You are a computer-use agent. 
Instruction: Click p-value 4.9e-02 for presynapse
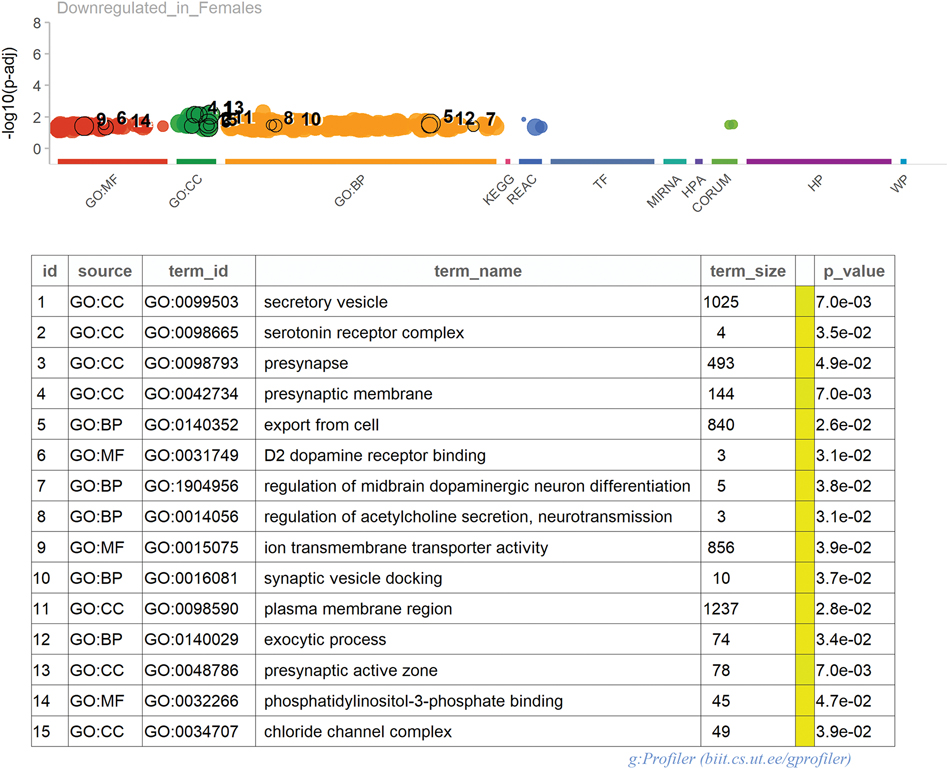[x=843, y=363]
